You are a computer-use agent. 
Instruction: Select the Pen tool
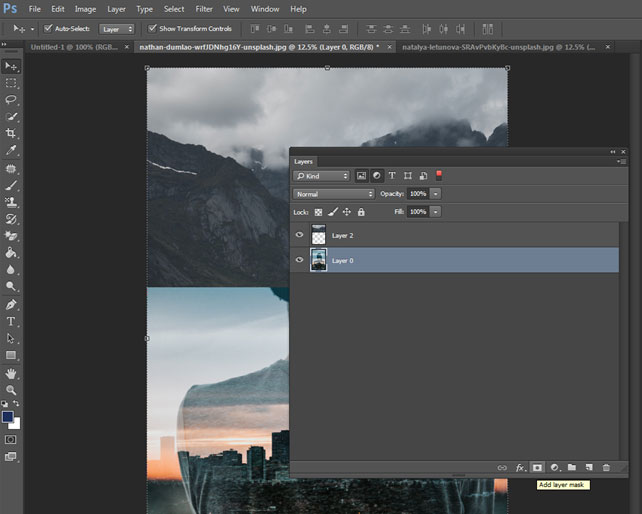point(11,305)
